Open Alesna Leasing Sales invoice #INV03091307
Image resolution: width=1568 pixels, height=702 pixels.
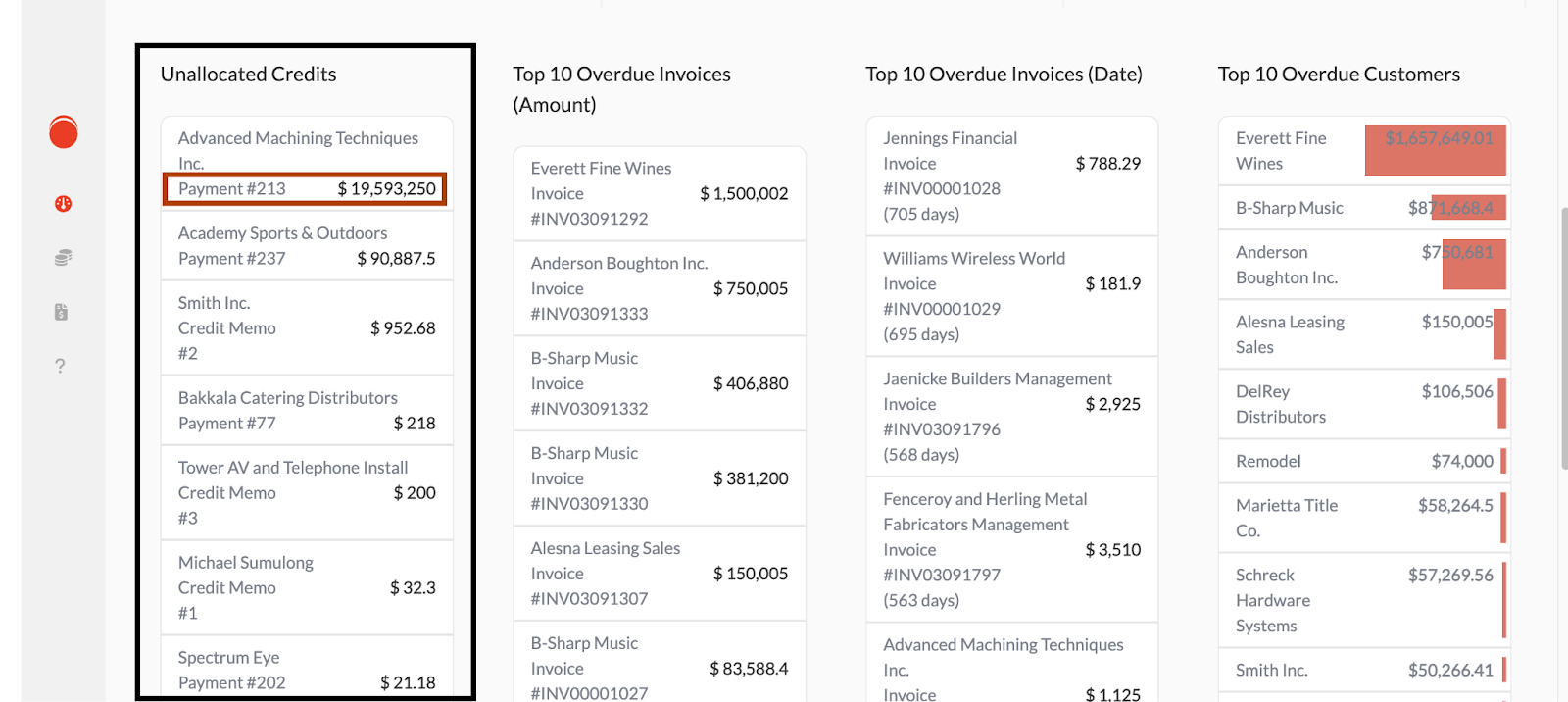660,574
